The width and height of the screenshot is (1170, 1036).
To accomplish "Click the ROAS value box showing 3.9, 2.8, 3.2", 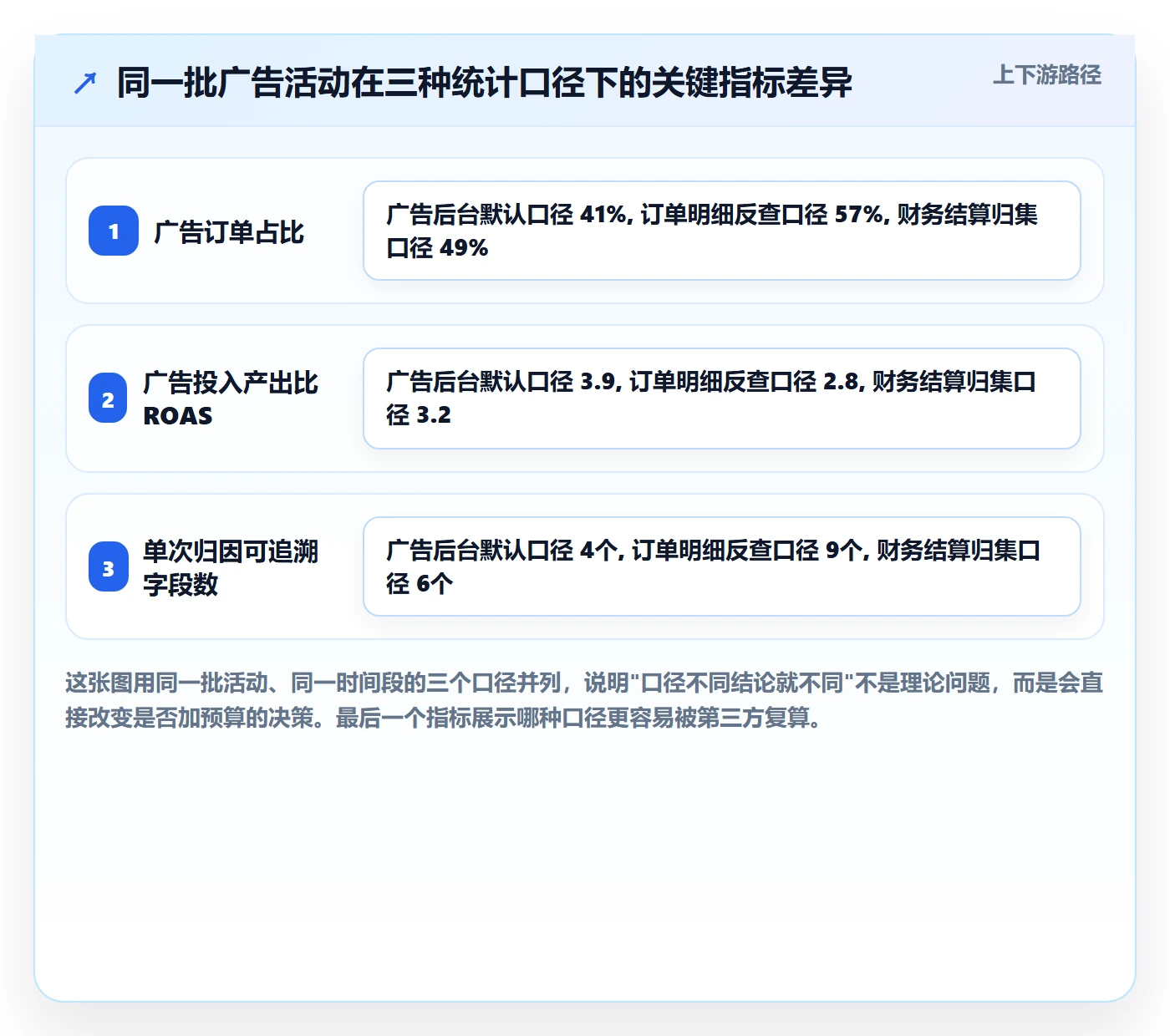I will [722, 399].
